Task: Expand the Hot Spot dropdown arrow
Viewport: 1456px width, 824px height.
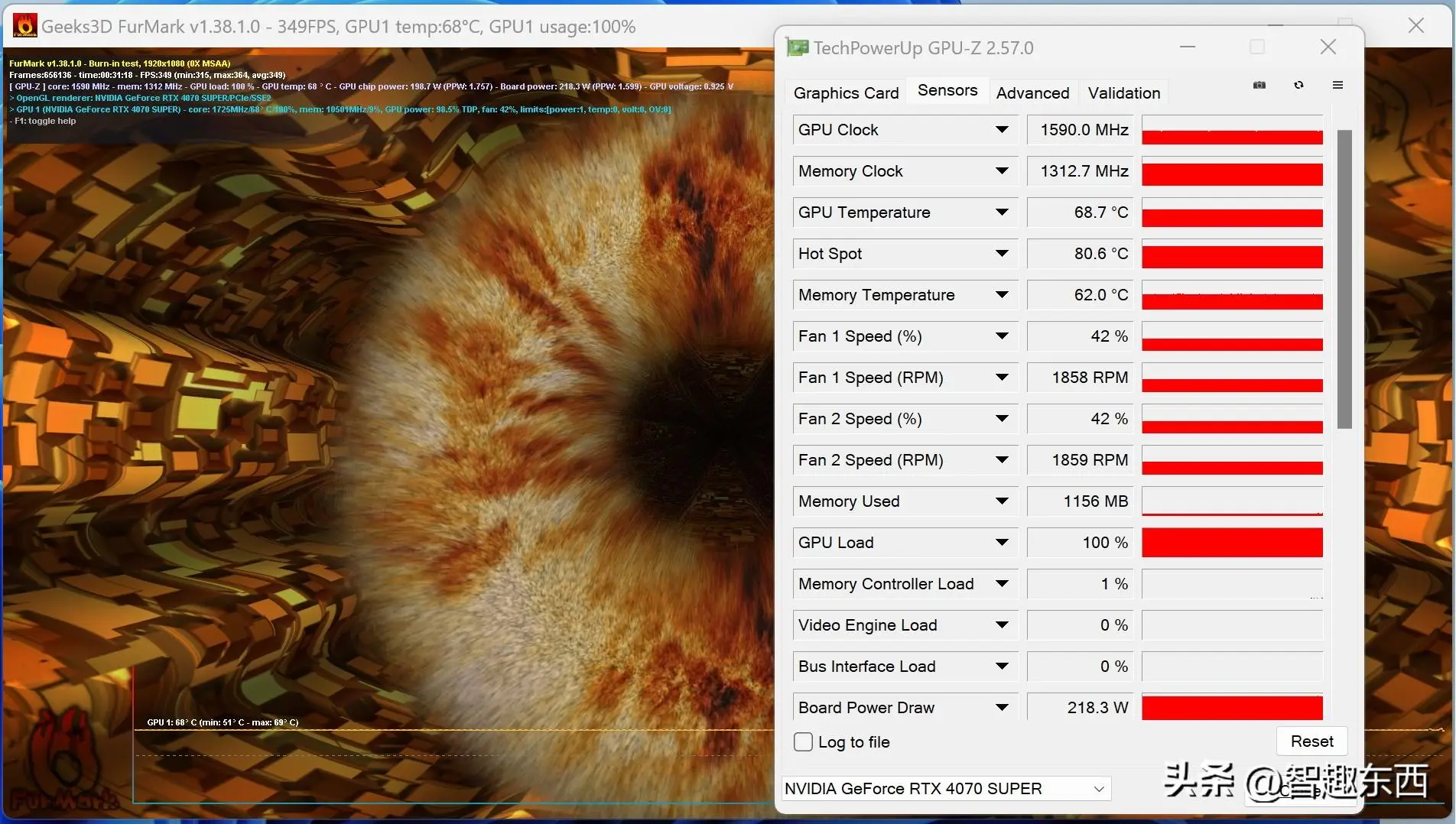Action: pyautogui.click(x=1002, y=253)
